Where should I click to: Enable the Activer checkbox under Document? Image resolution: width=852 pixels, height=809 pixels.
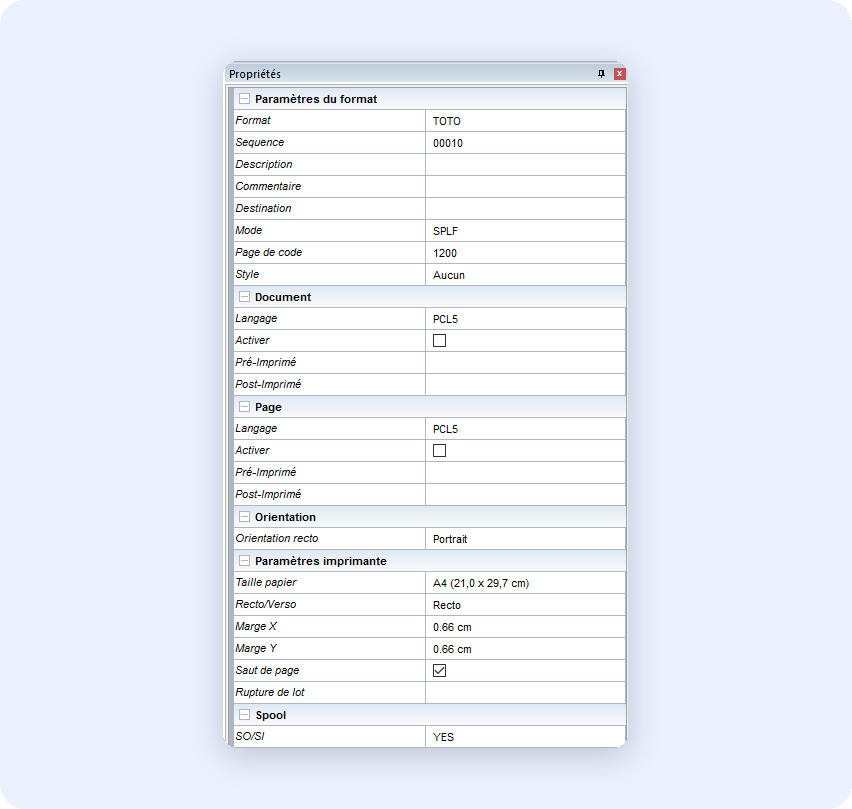(439, 341)
